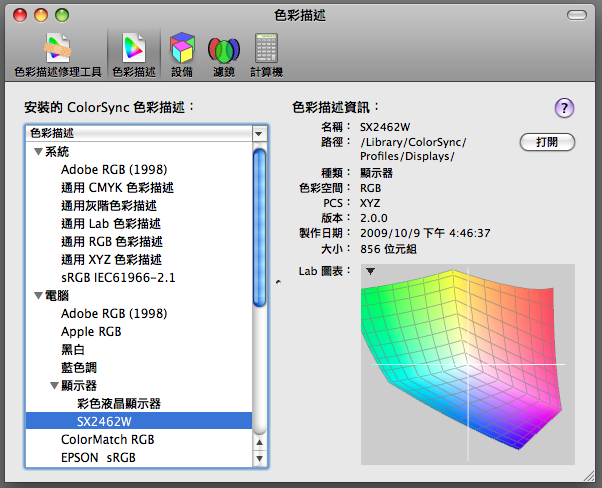Select the SX2462W profile row
The height and width of the screenshot is (488, 602).
(x=139, y=421)
